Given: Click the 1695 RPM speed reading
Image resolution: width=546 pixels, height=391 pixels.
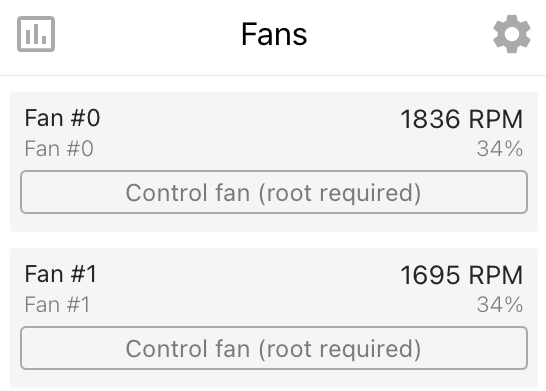Looking at the screenshot, I should [461, 275].
